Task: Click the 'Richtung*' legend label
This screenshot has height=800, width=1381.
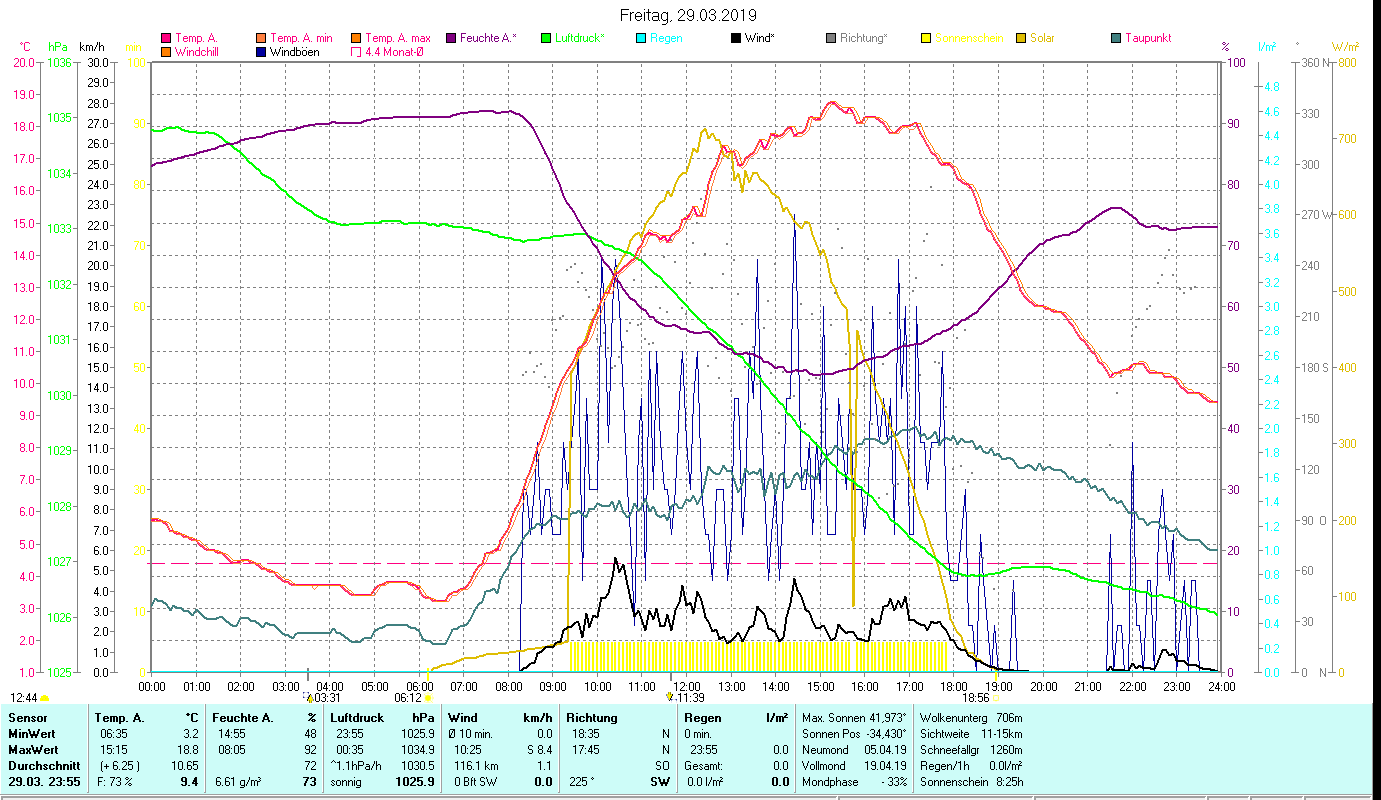Action: (x=864, y=38)
